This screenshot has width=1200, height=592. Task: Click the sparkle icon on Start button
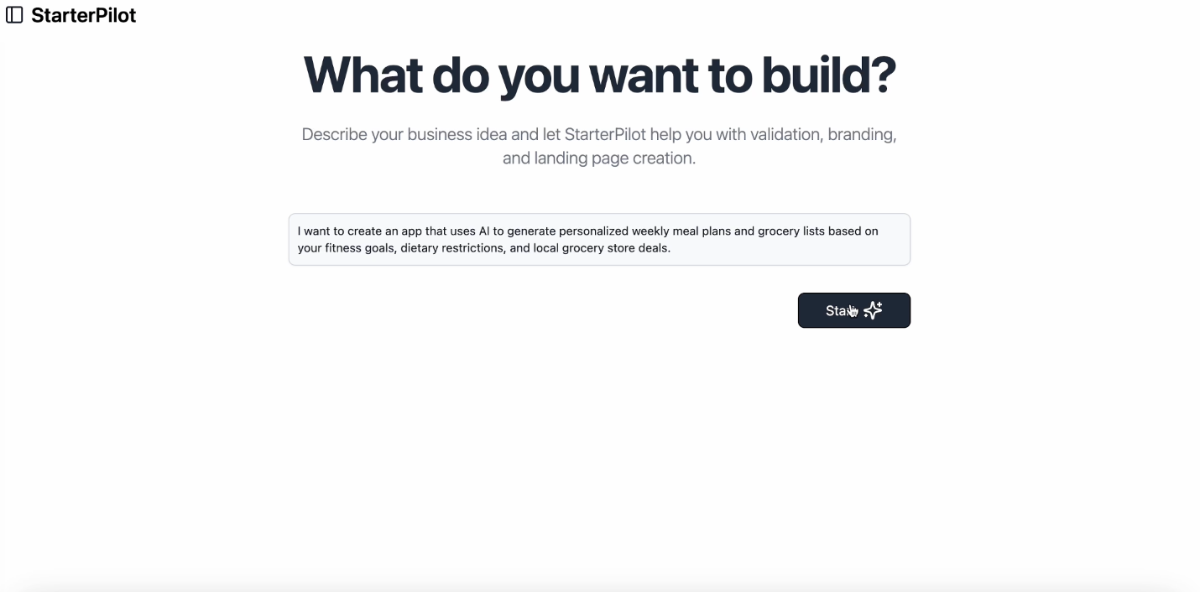(x=873, y=310)
